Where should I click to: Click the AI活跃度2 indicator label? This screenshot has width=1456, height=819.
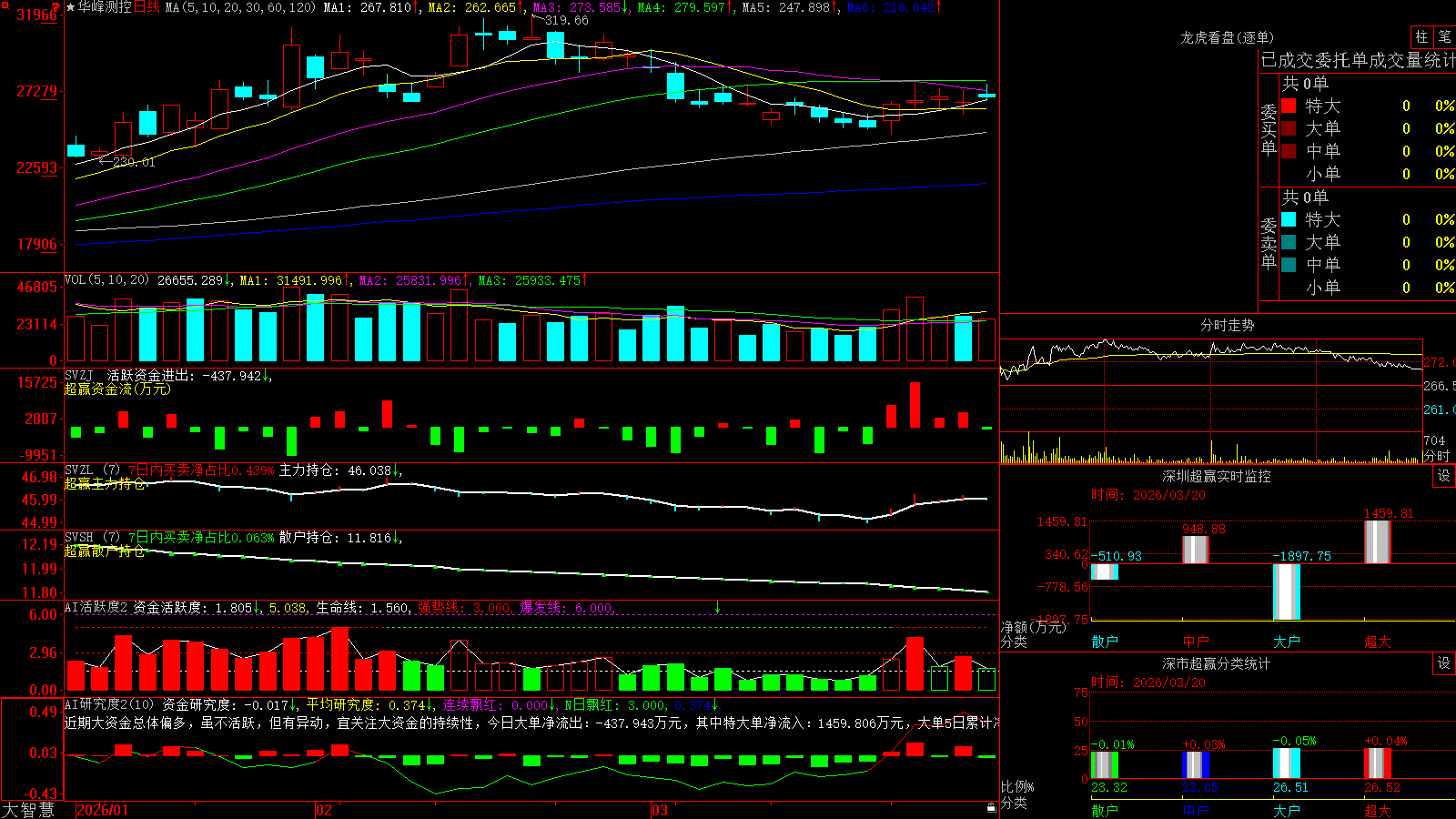pos(96,607)
